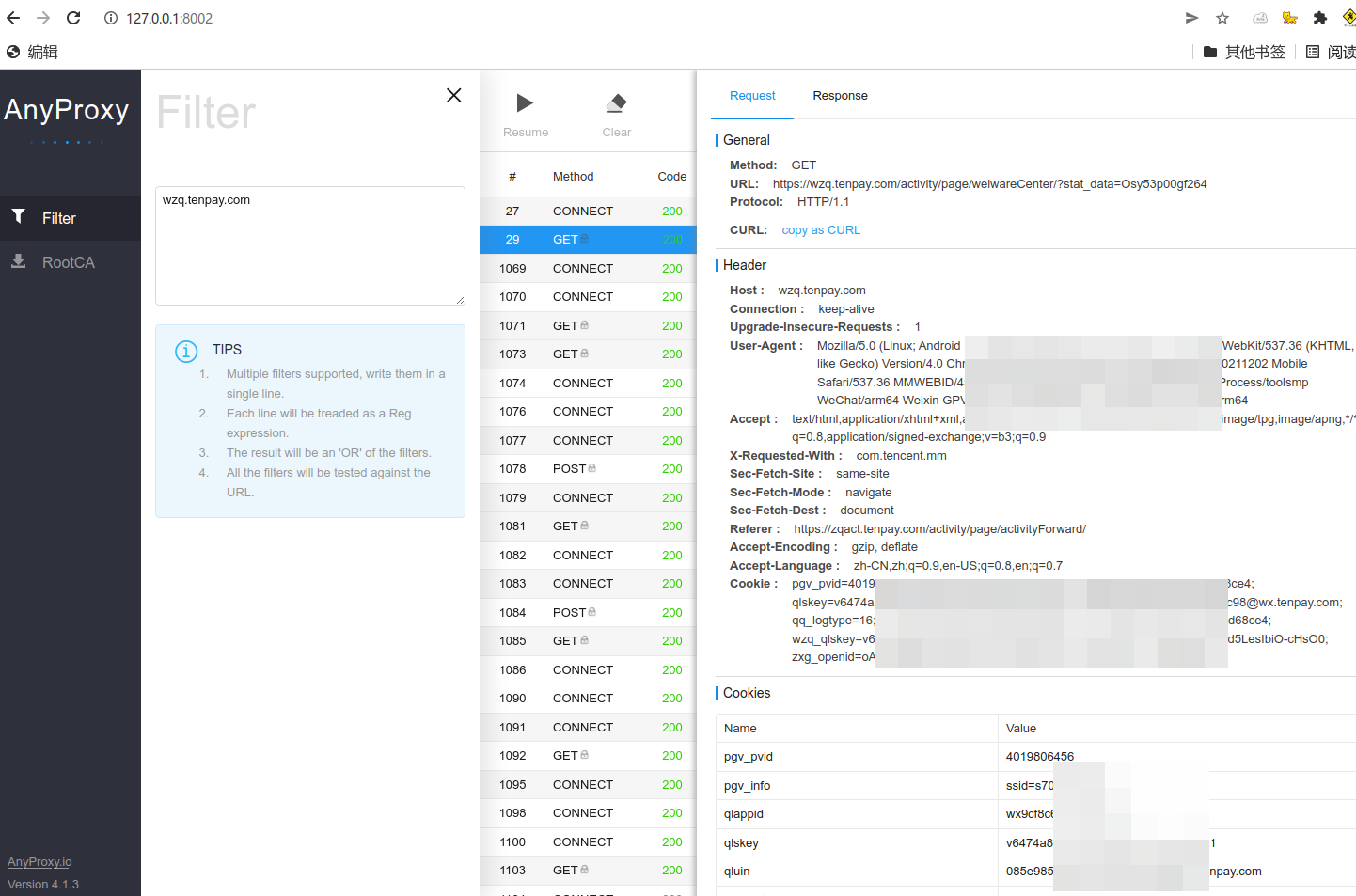Click the yellow extension icon
Screen dimensions: 1356x896
coord(1290,18)
